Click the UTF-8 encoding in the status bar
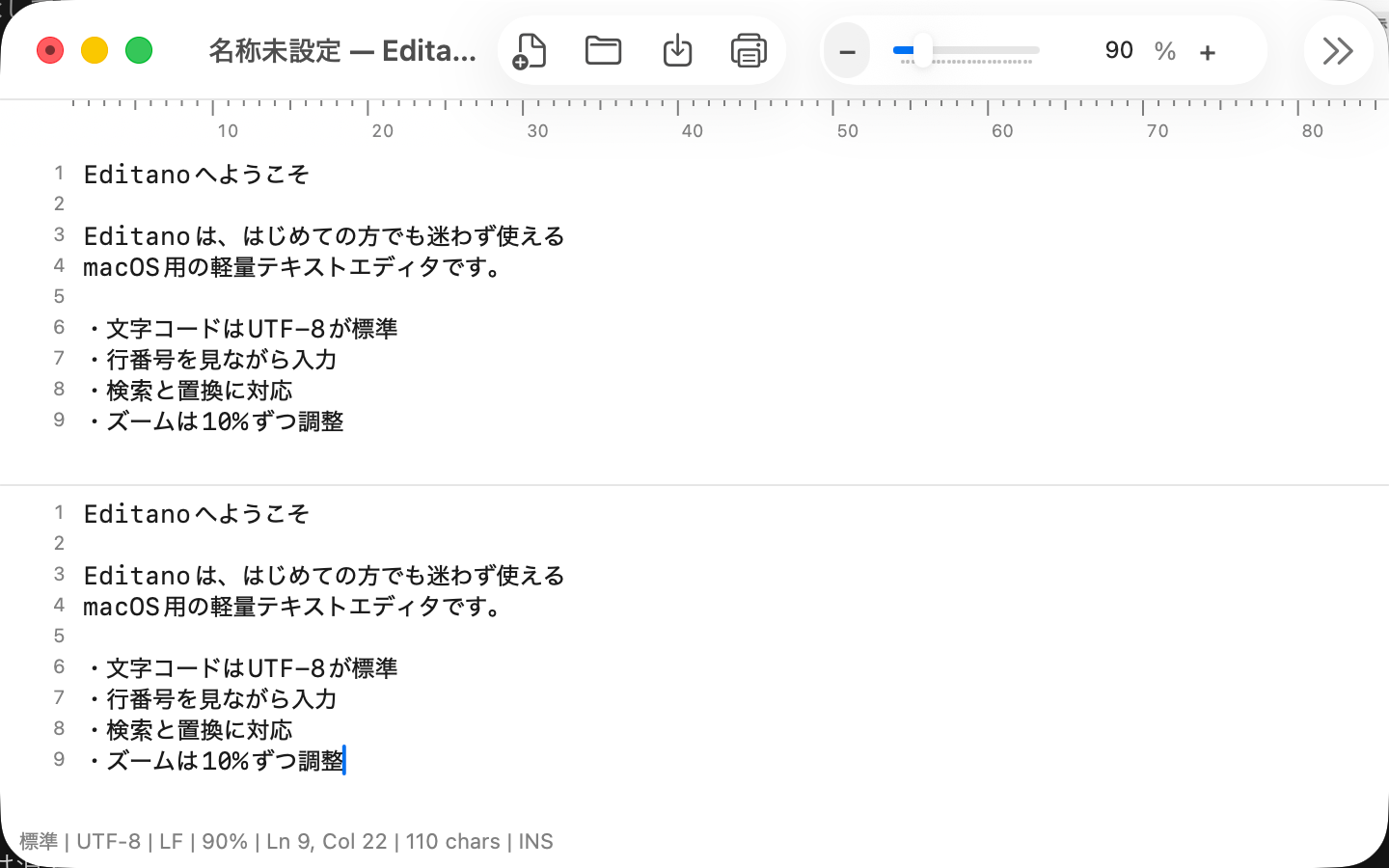The height and width of the screenshot is (868, 1389). point(108,841)
